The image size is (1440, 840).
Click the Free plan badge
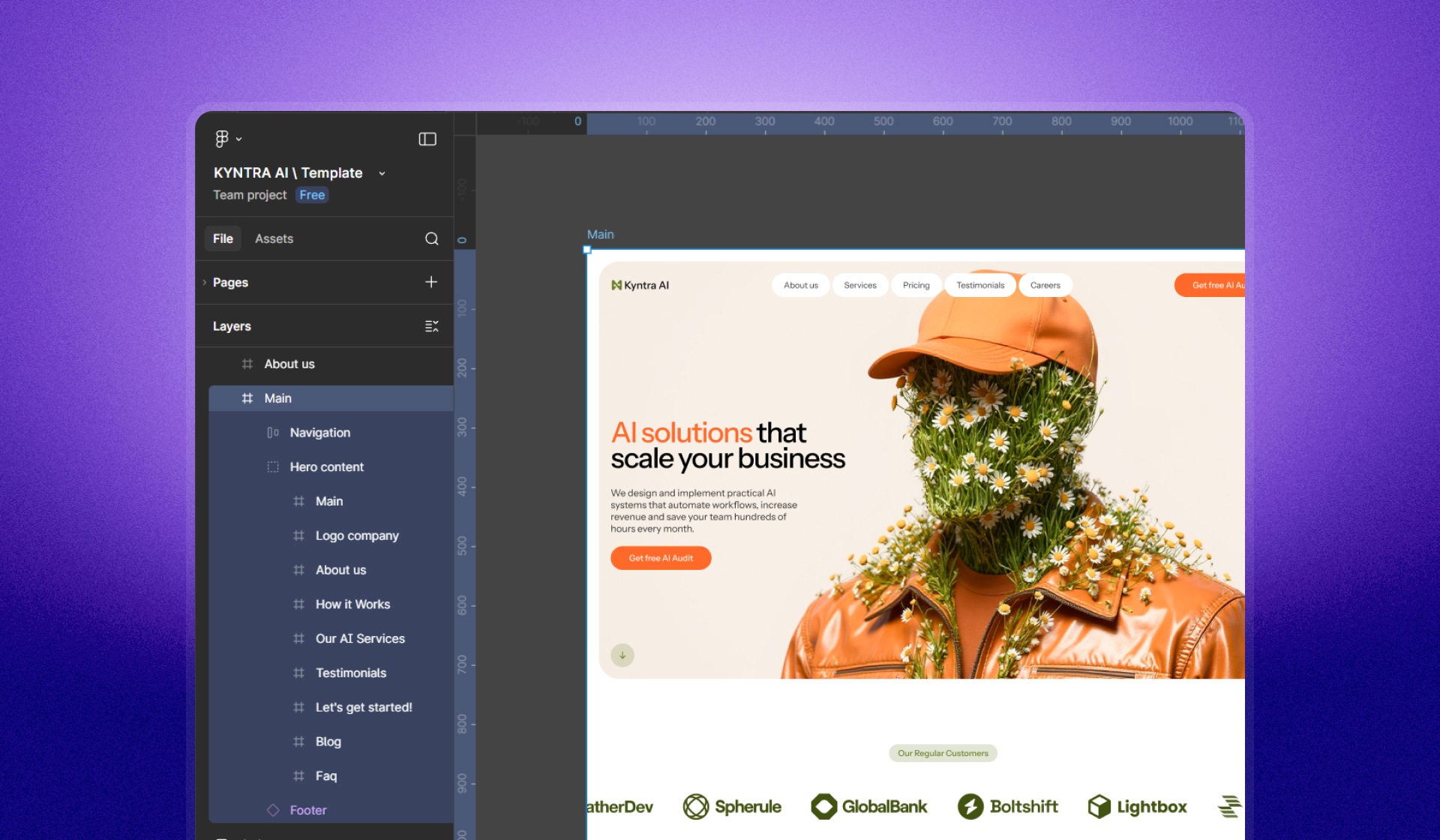(312, 195)
